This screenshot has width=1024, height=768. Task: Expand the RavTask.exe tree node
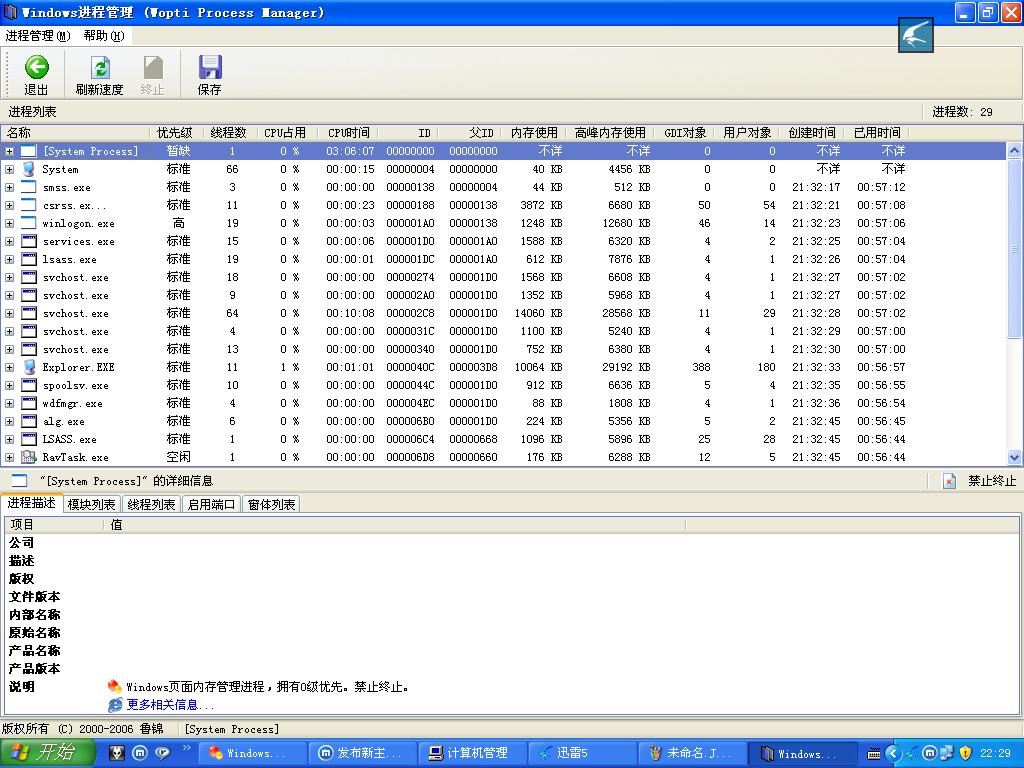coord(9,457)
